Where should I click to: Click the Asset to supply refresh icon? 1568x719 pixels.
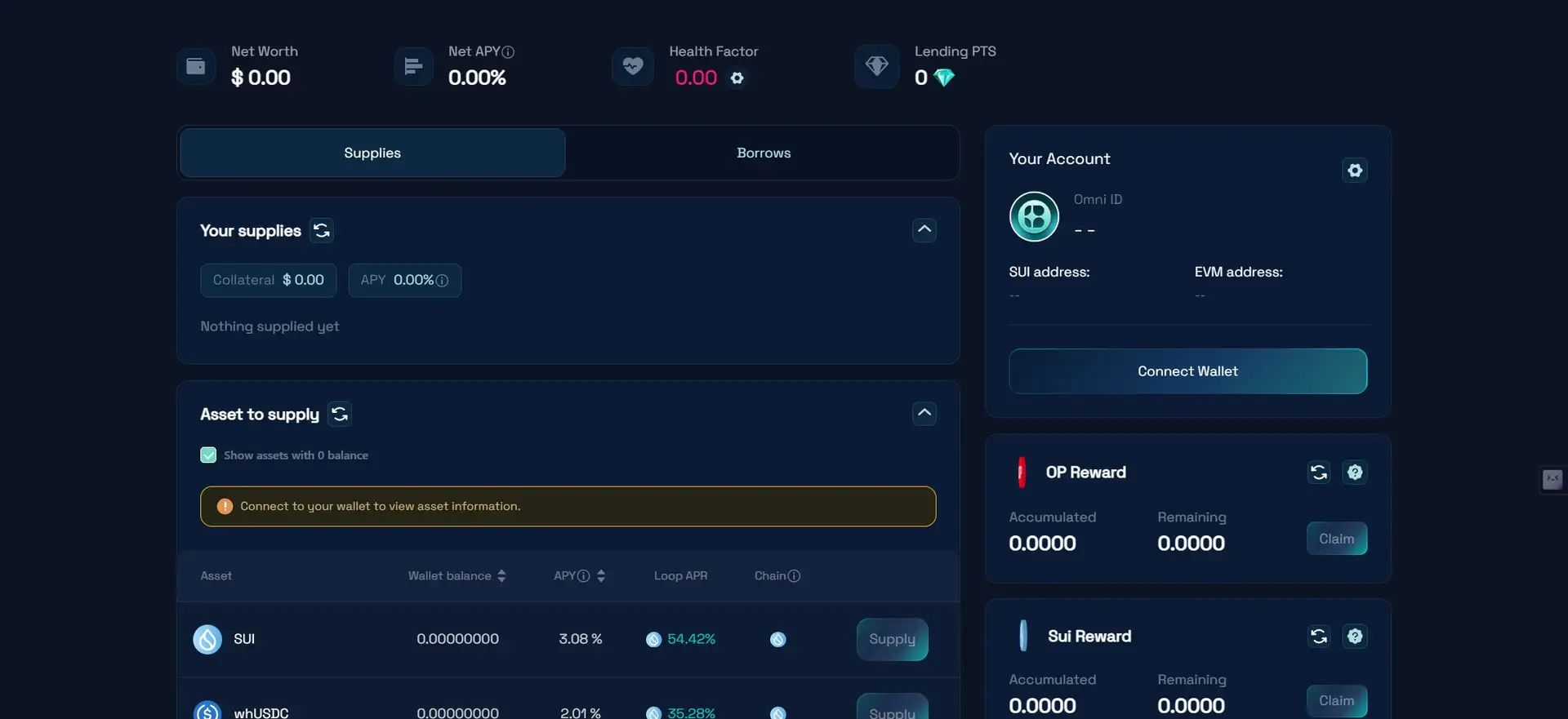[340, 415]
